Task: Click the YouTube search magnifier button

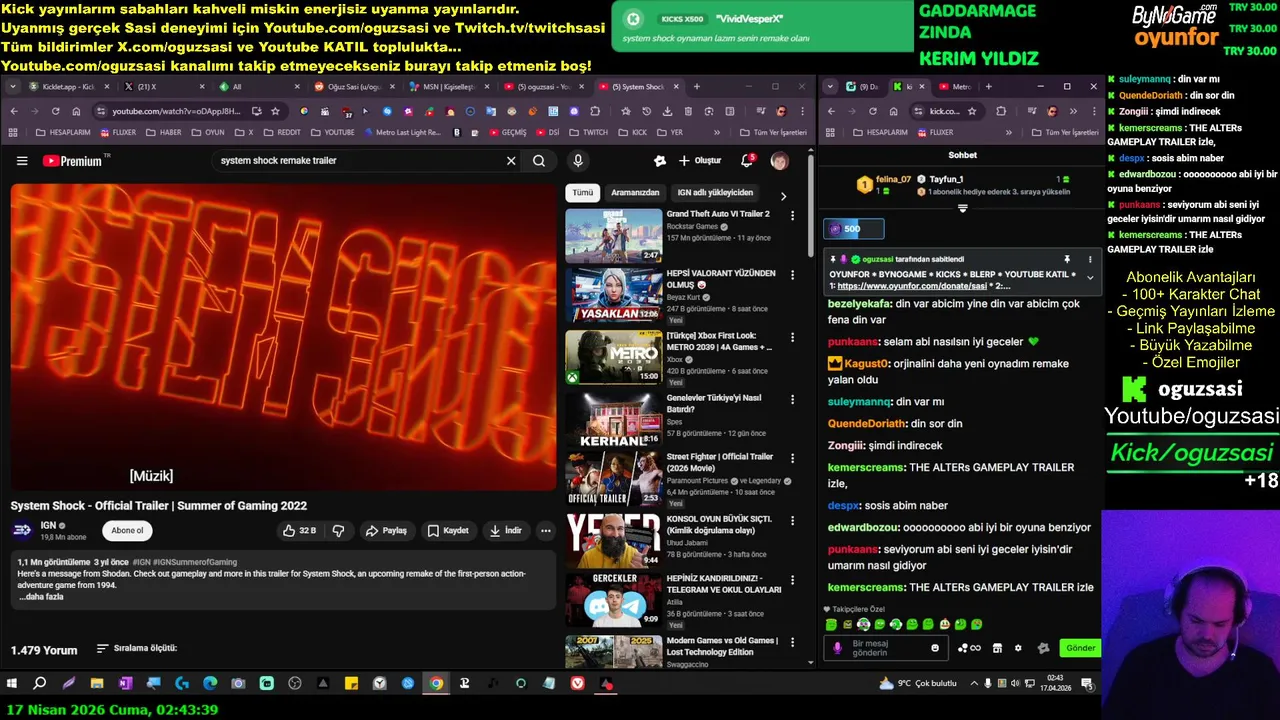Action: (539, 161)
